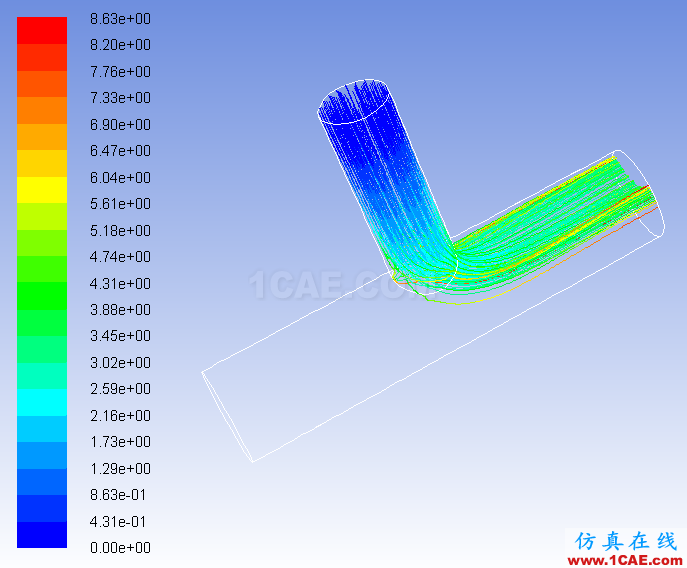
Task: Click the red top legend color band
Action: click(x=42, y=30)
